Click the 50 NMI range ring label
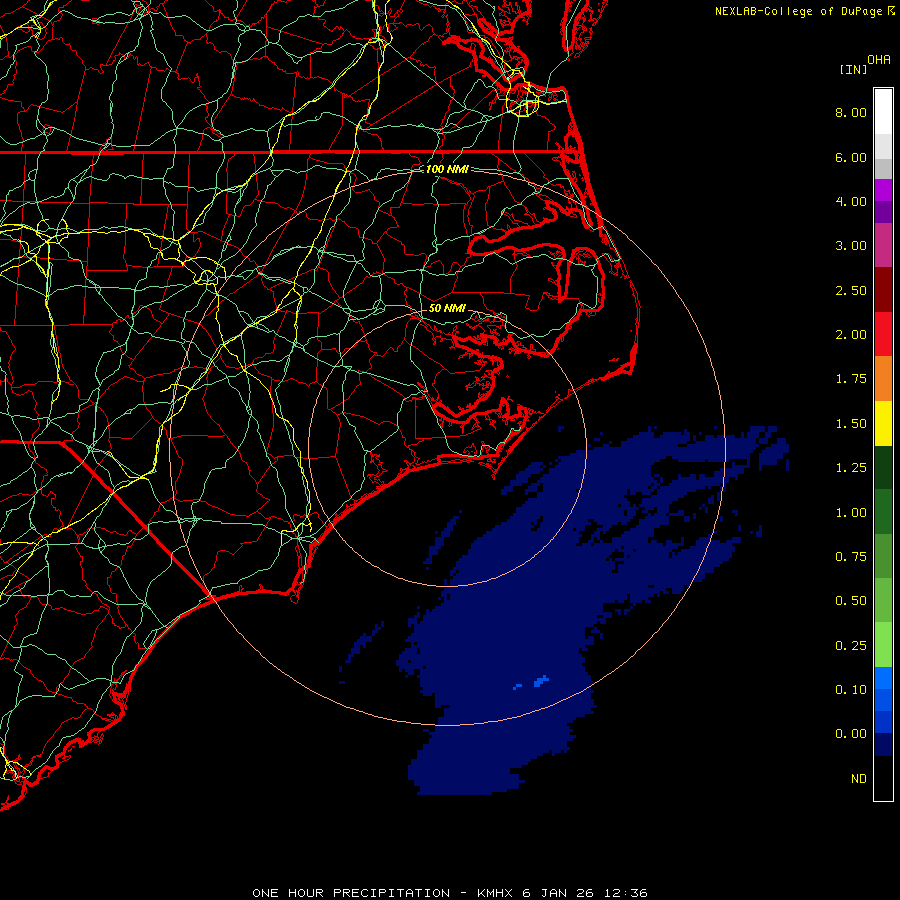This screenshot has height=900, width=900. tap(447, 308)
